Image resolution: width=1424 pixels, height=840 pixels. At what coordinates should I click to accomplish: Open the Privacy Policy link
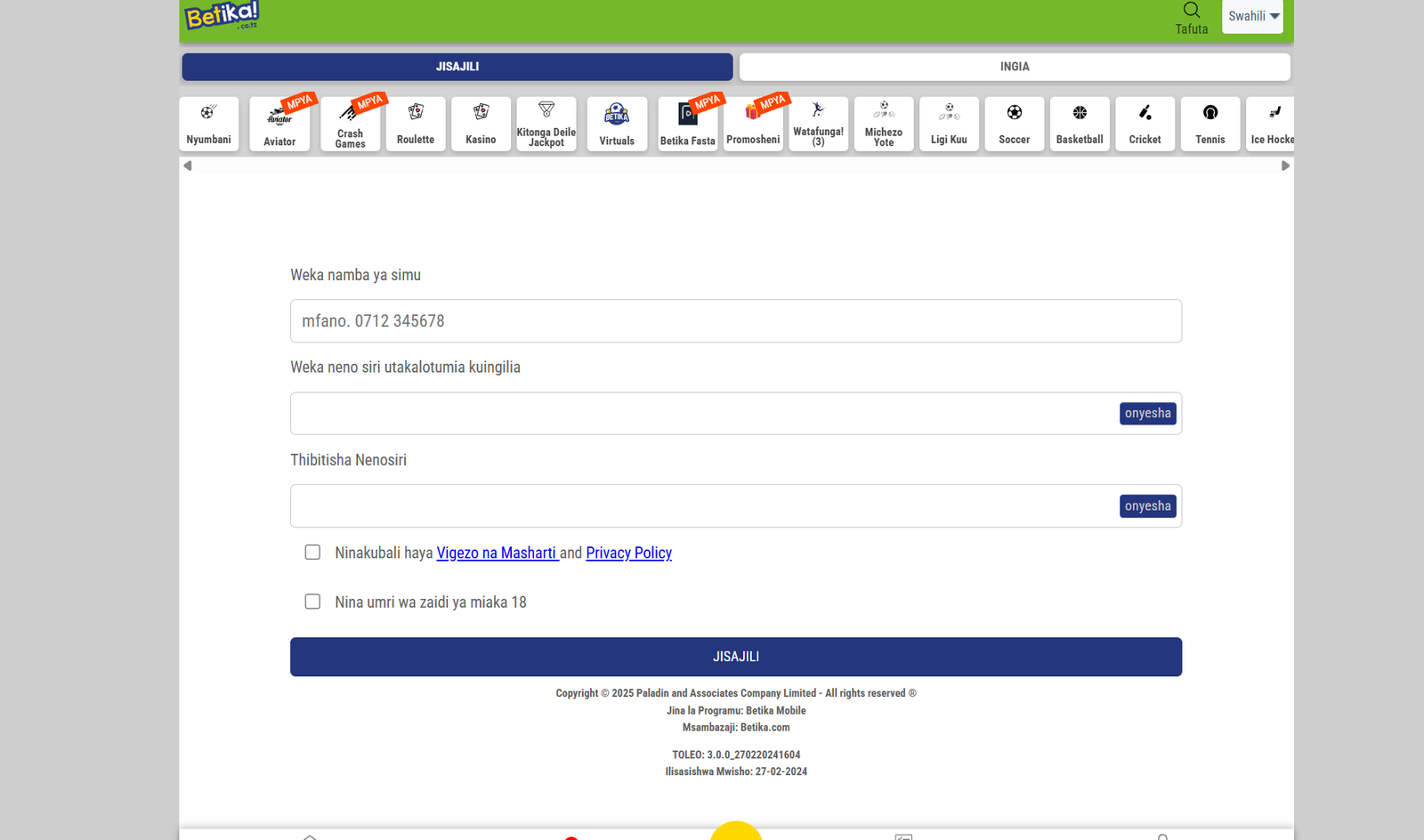628,553
